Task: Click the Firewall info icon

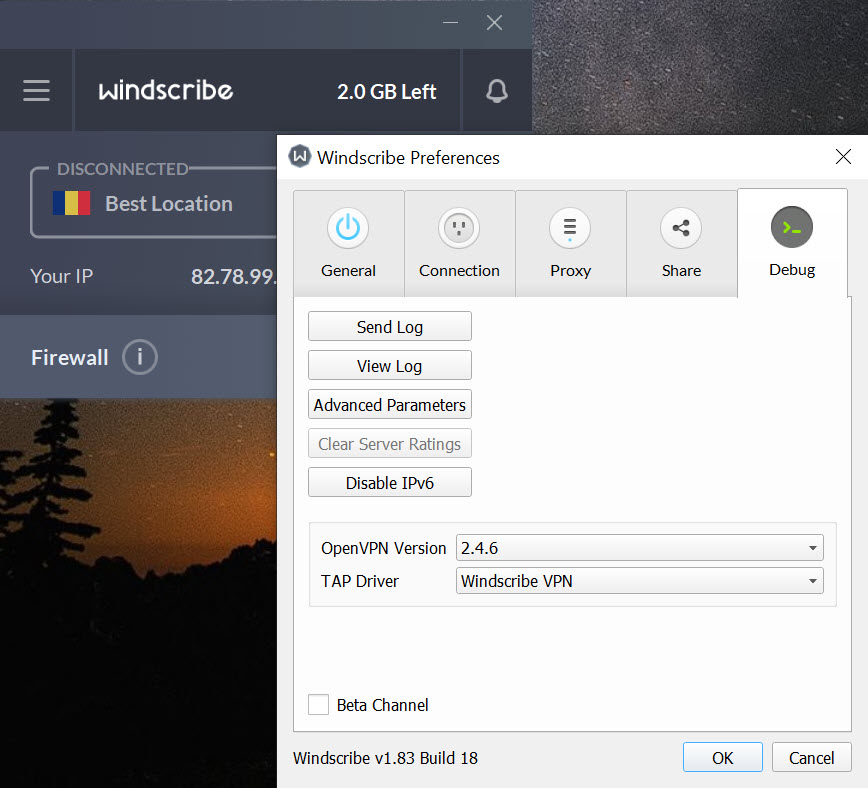Action: pos(140,357)
